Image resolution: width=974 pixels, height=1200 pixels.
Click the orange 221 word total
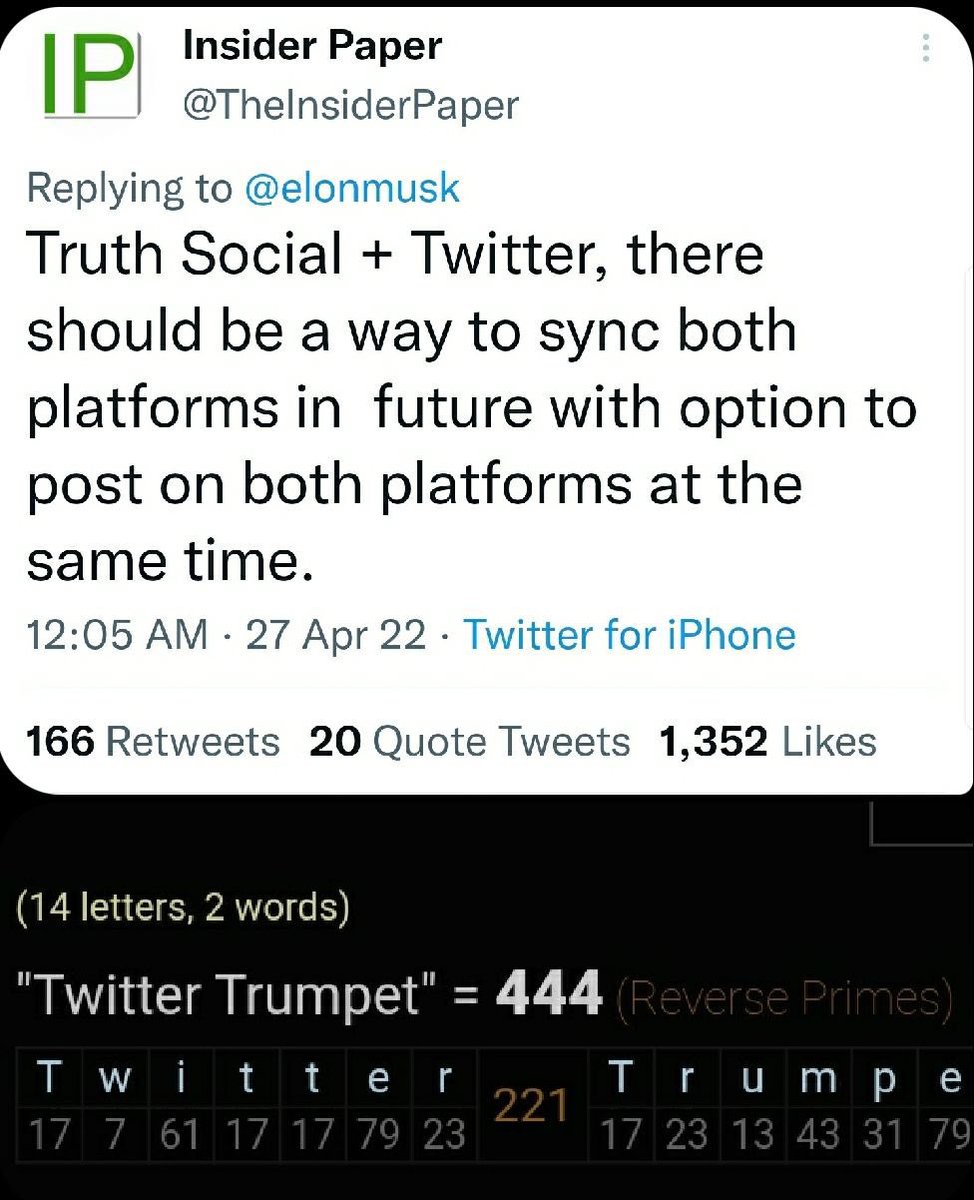tap(533, 1107)
